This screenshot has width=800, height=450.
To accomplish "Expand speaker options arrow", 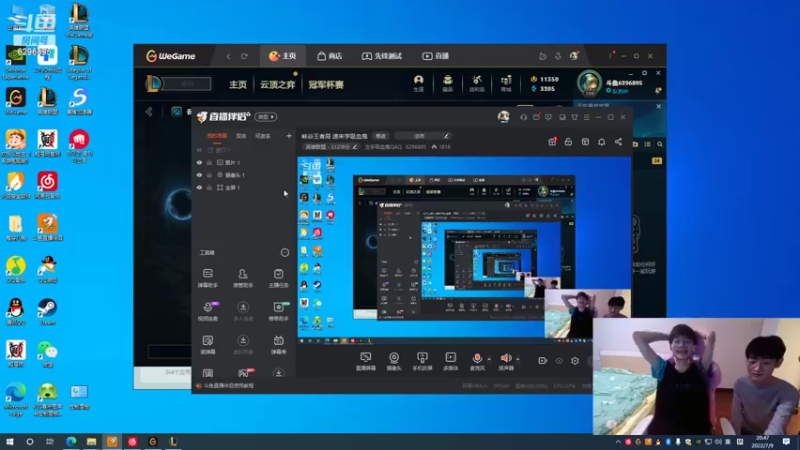I will click(x=518, y=359).
